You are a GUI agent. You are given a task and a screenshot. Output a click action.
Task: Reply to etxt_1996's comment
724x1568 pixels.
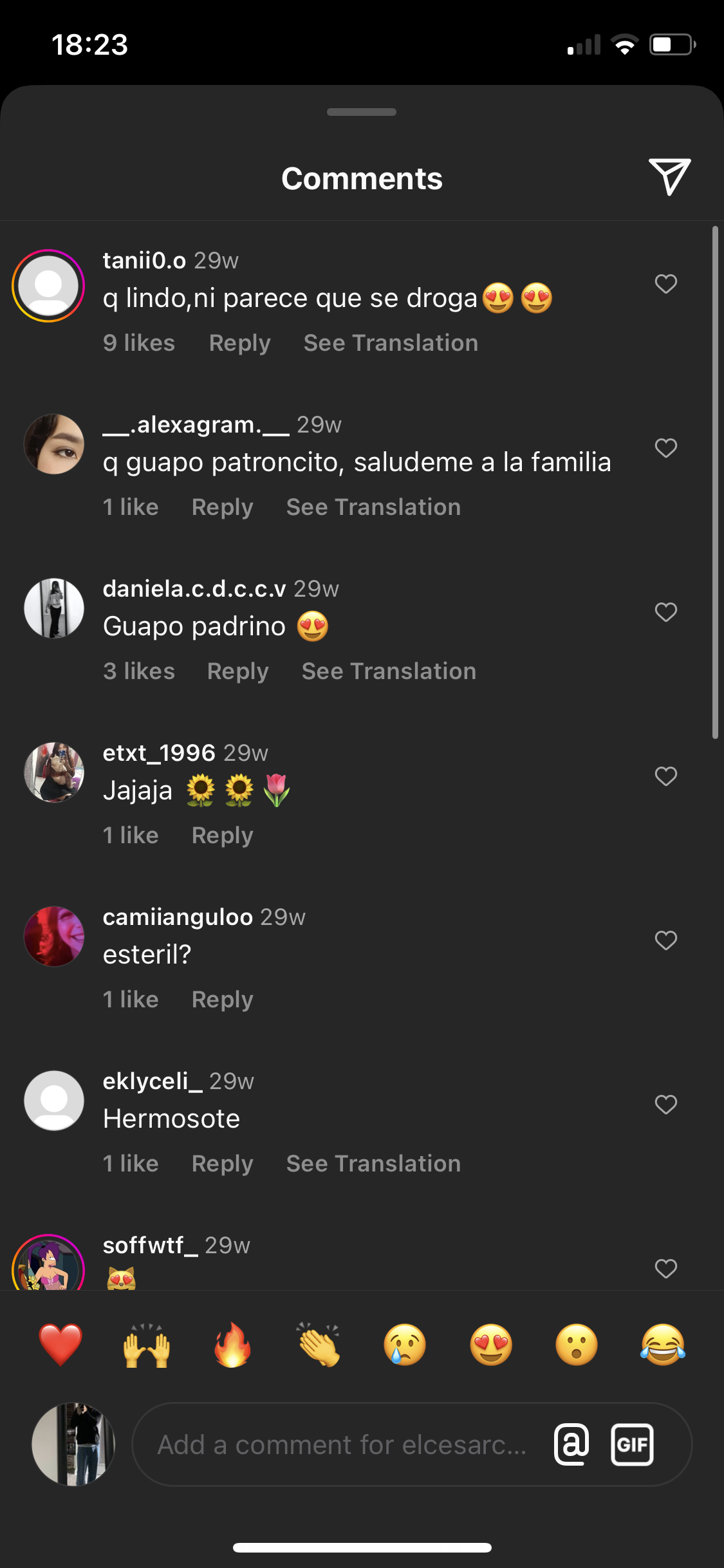223,835
